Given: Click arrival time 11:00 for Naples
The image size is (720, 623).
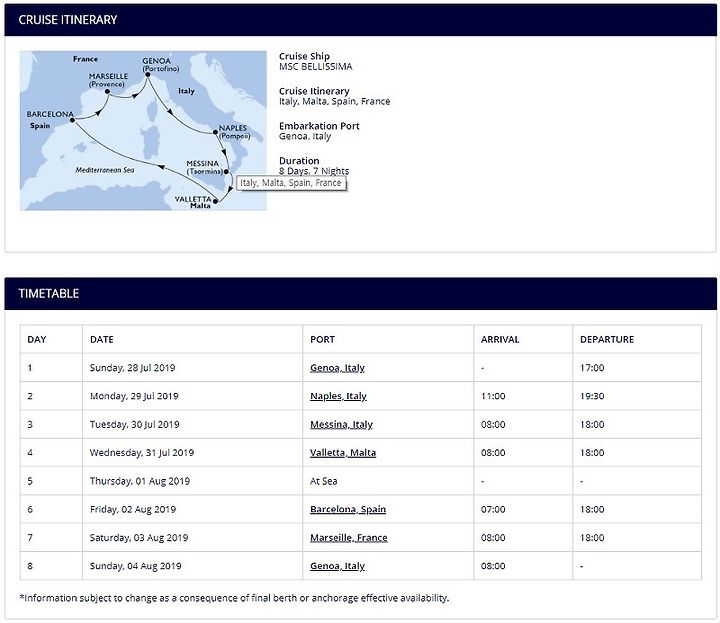Looking at the screenshot, I should pyautogui.click(x=493, y=396).
